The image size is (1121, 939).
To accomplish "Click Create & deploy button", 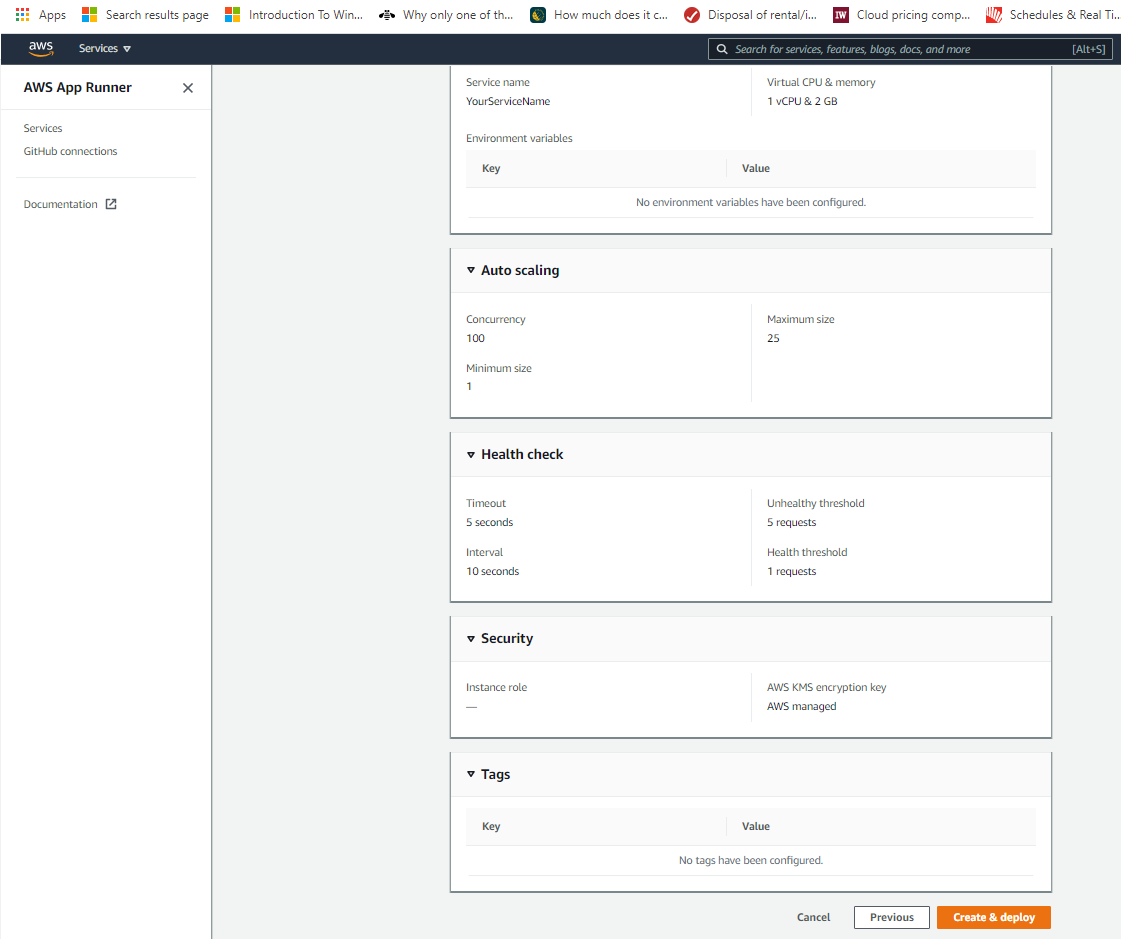I will 994,918.
